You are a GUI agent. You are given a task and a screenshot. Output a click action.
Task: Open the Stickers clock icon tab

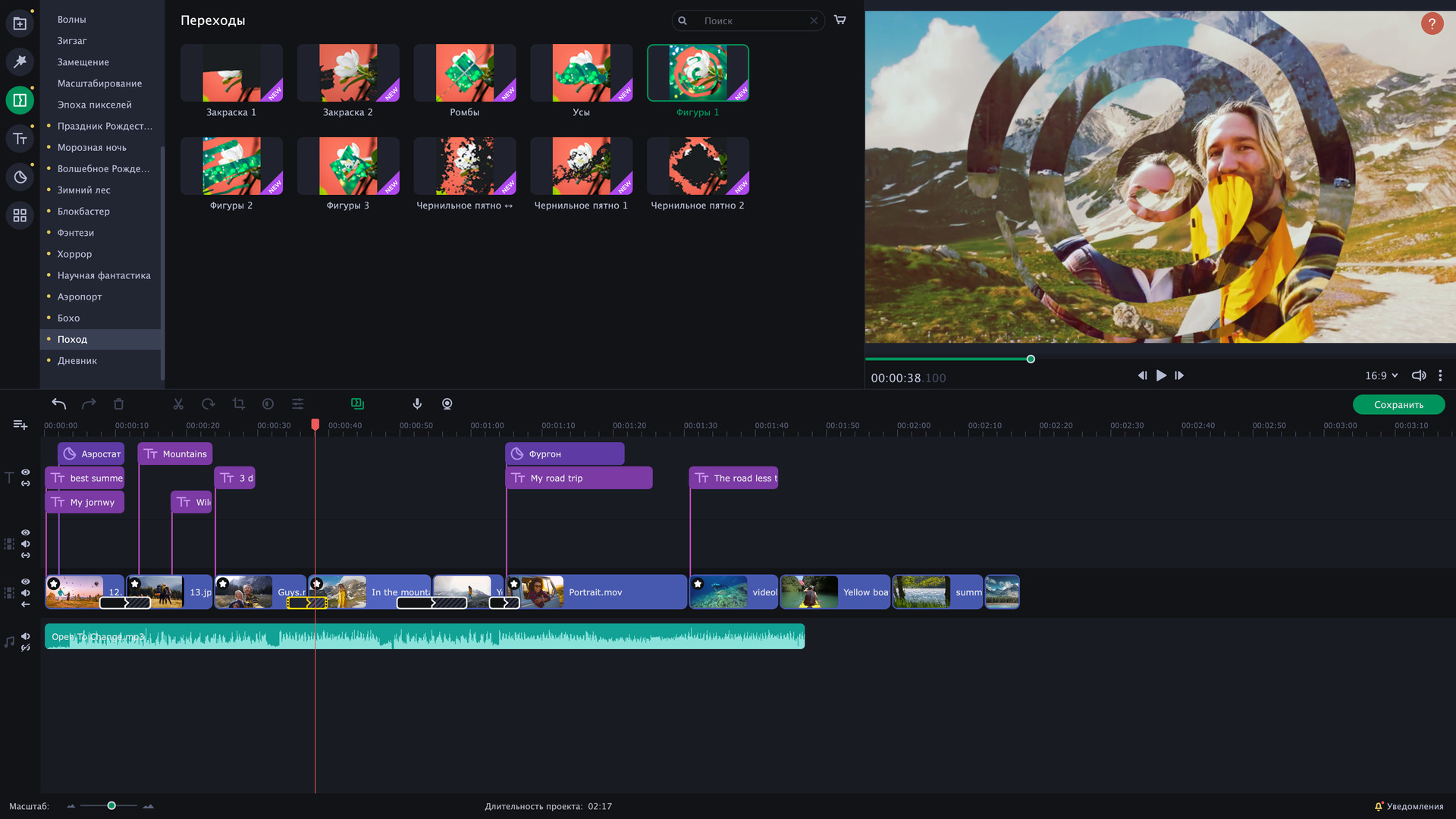point(20,177)
